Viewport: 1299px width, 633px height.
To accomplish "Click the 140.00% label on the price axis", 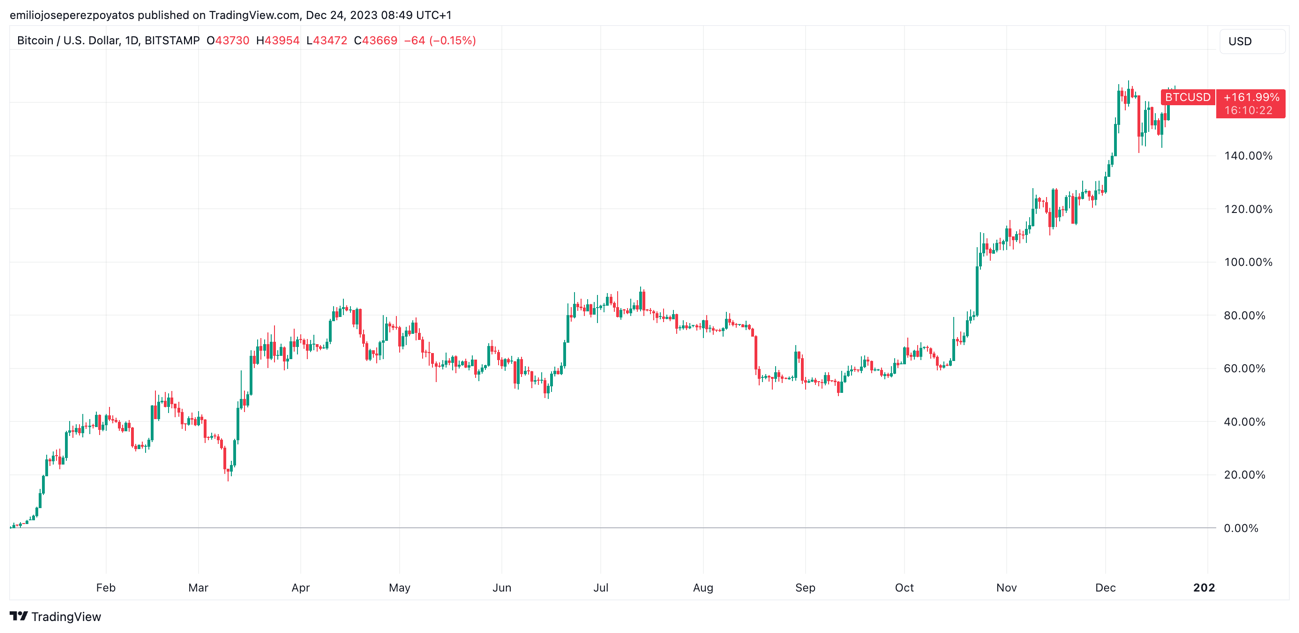I will (x=1247, y=156).
